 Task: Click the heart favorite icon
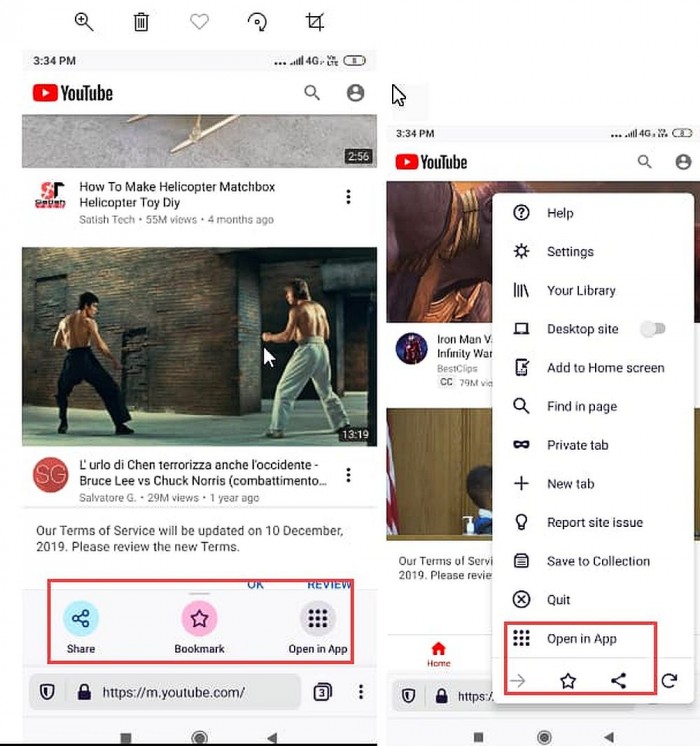click(x=199, y=22)
